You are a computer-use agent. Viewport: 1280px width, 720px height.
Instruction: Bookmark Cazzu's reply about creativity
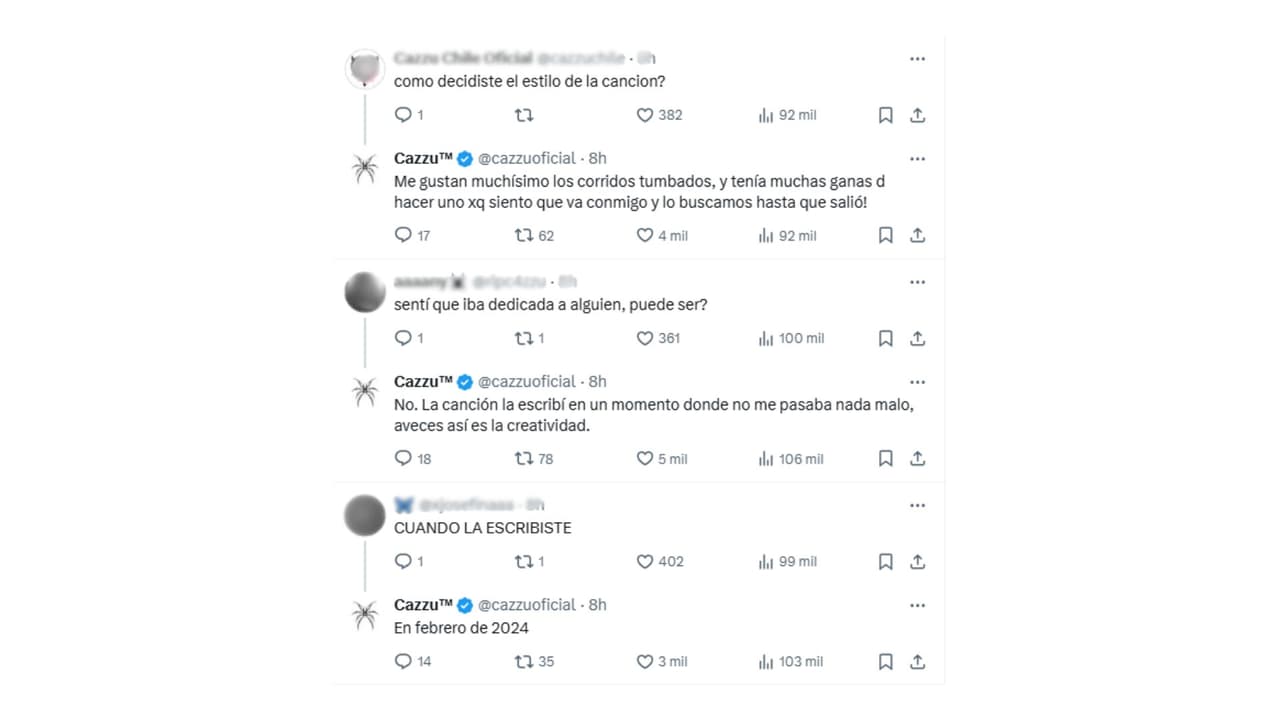[x=884, y=458]
